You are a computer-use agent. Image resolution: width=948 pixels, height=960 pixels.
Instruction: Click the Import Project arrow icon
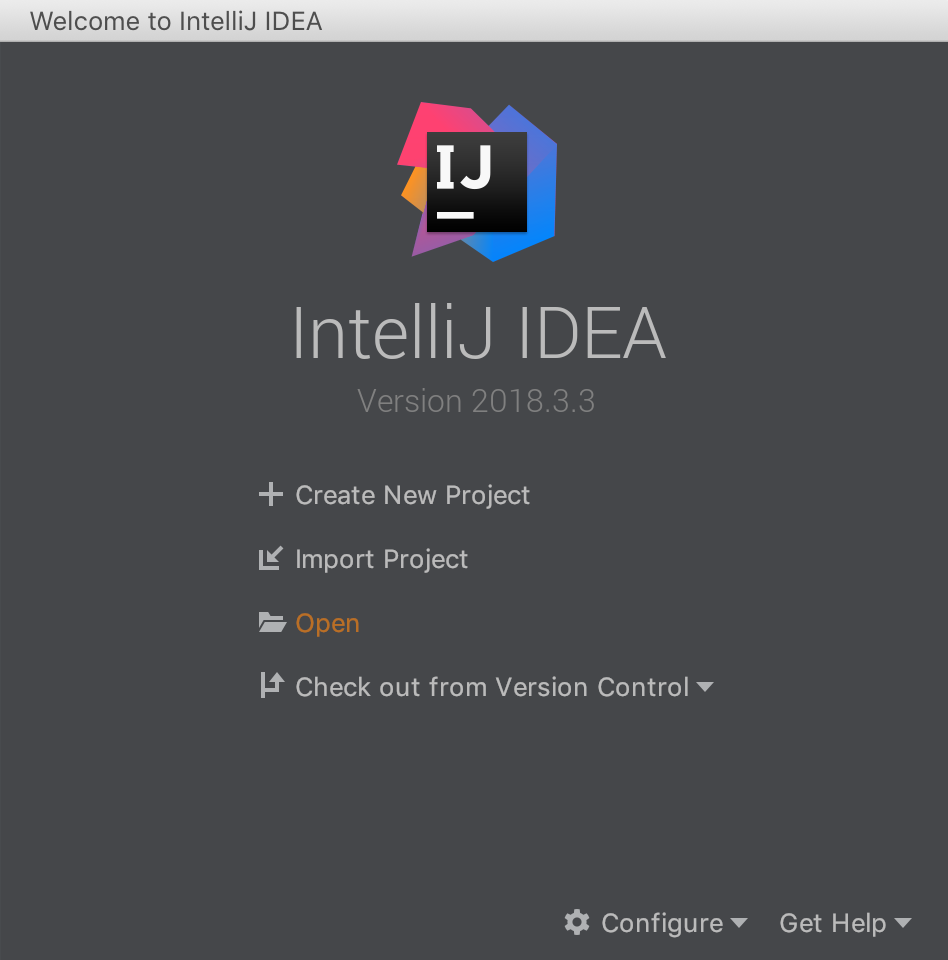click(x=271, y=558)
